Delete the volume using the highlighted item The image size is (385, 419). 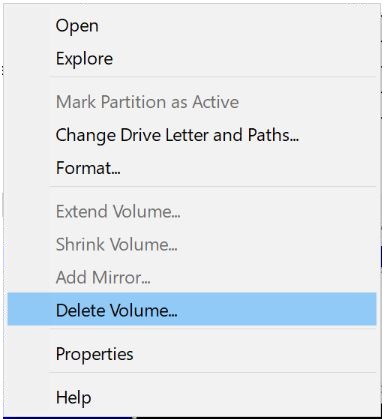192,310
